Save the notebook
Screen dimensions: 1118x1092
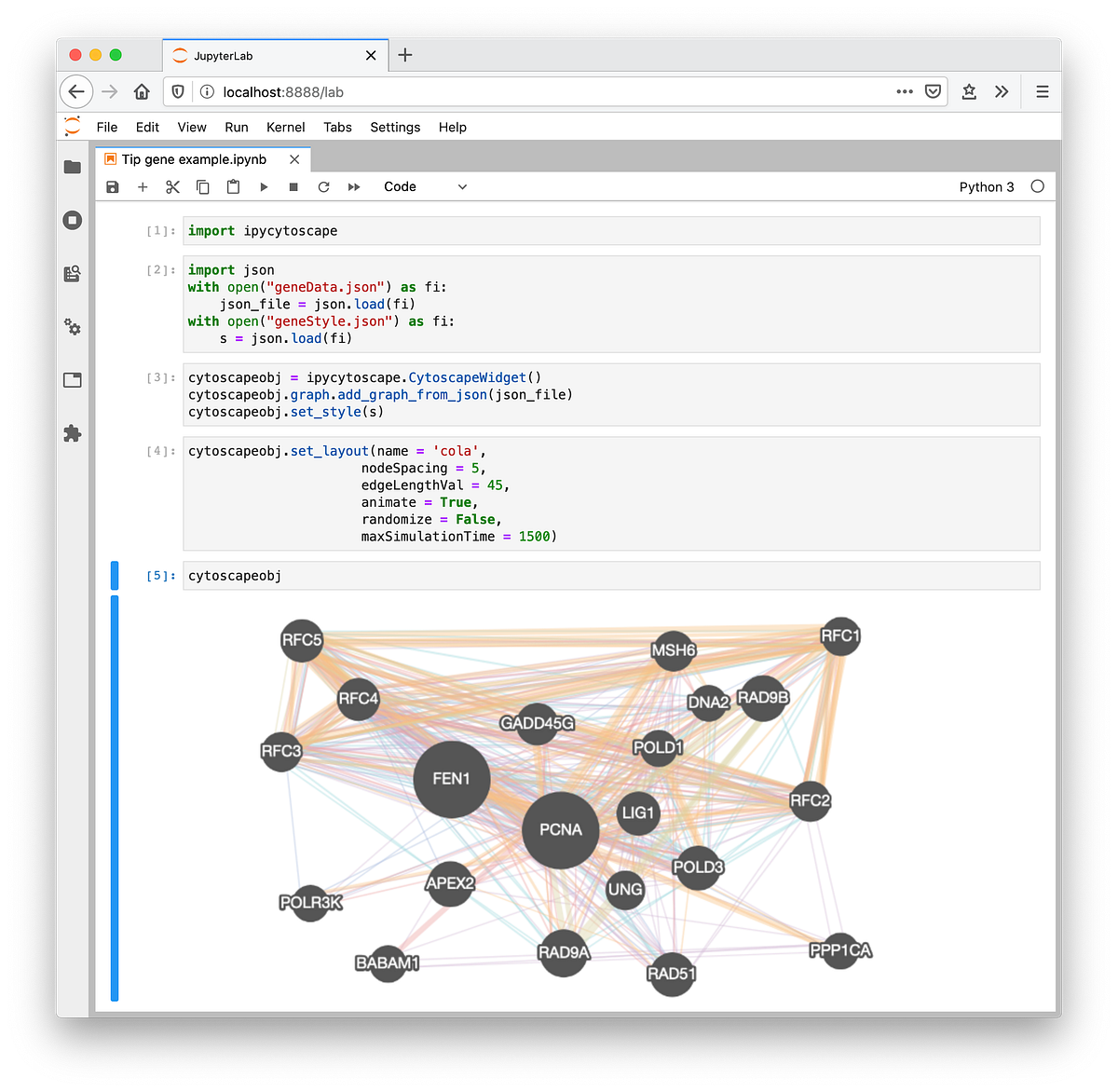pos(112,186)
